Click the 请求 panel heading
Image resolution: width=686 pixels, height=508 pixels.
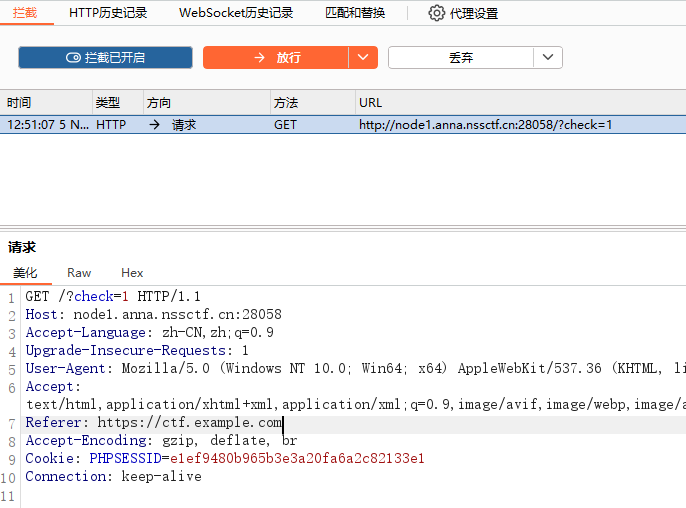[22, 247]
